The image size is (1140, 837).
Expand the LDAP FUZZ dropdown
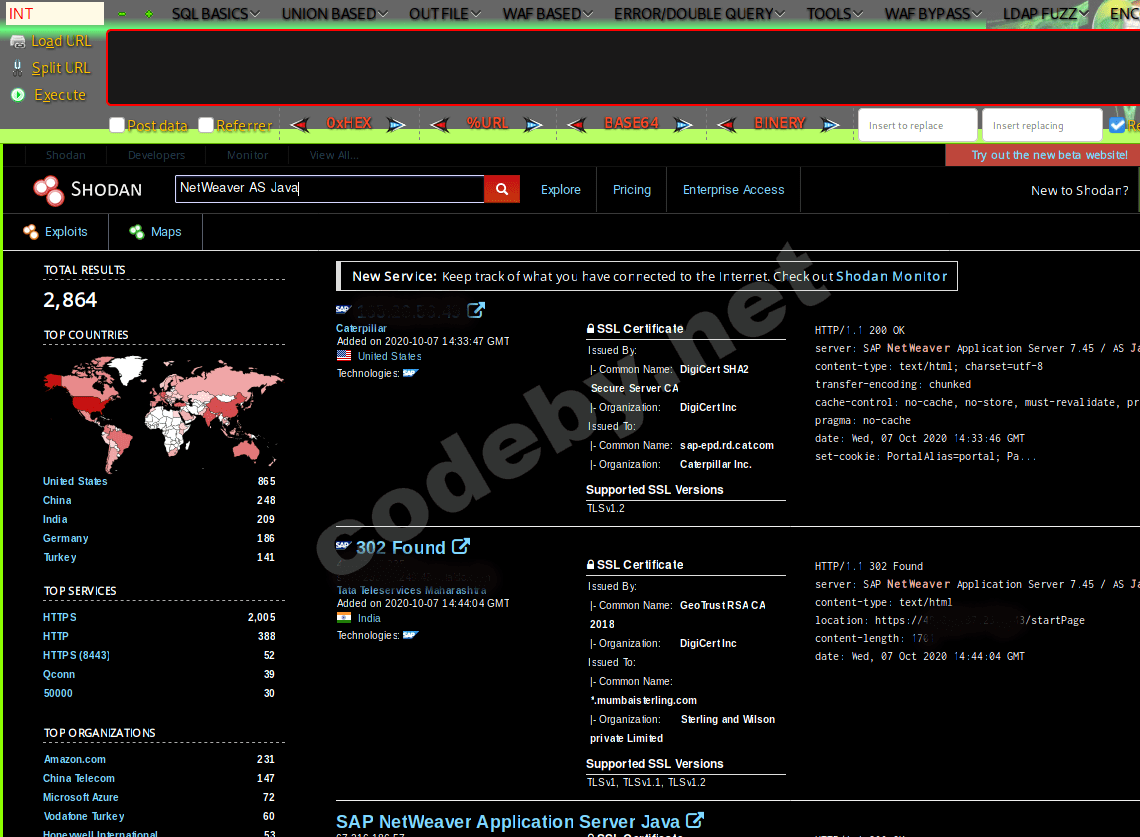pyautogui.click(x=1045, y=14)
